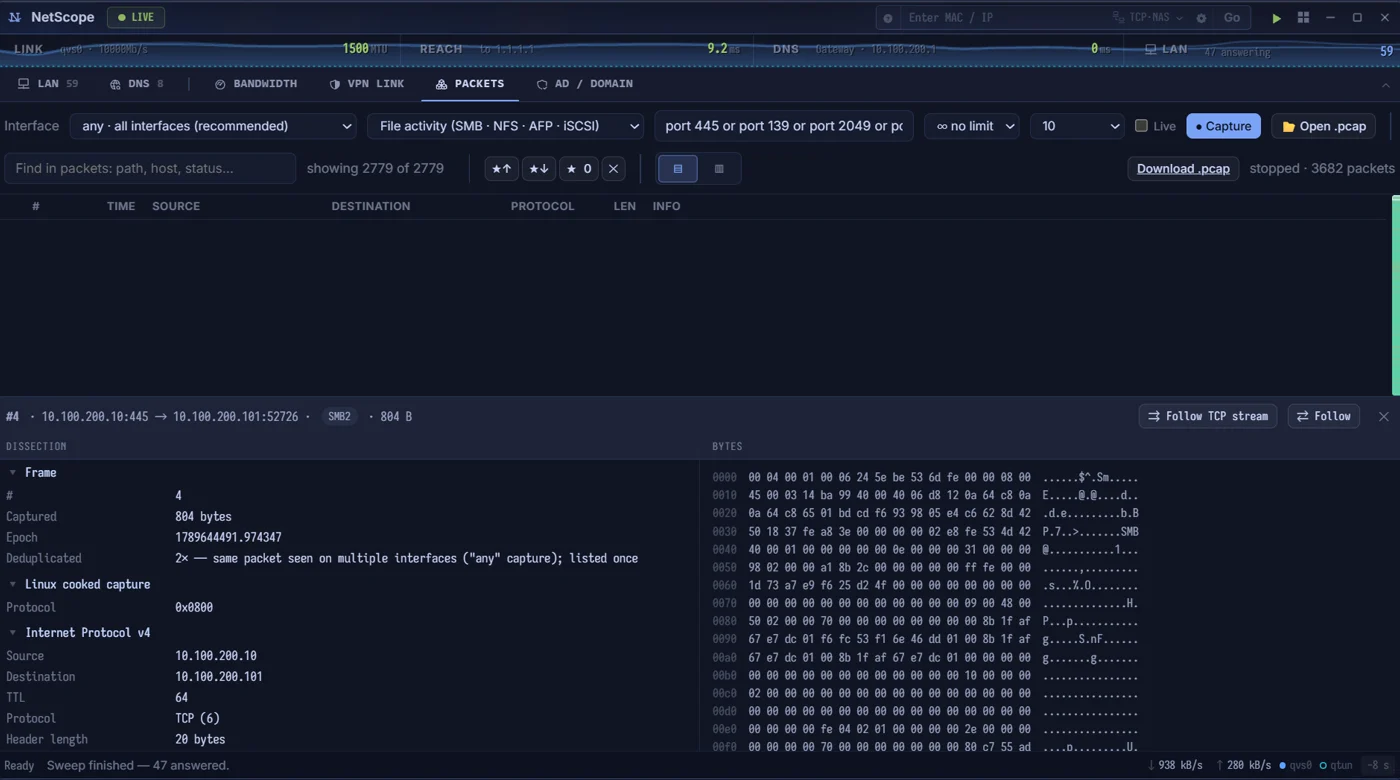The image size is (1400, 780).
Task: Open the no limit packet count dropdown
Action: click(x=972, y=126)
